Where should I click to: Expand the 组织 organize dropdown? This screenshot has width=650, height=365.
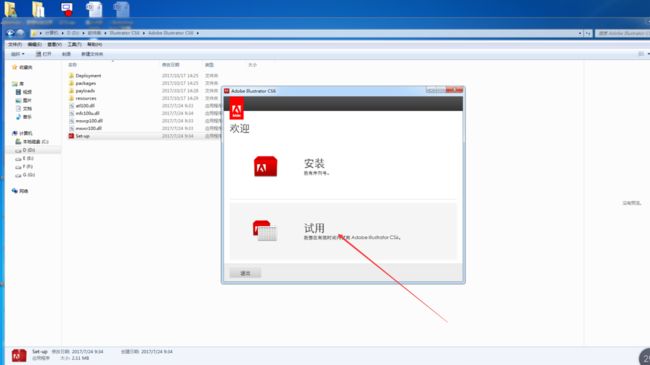pos(17,54)
